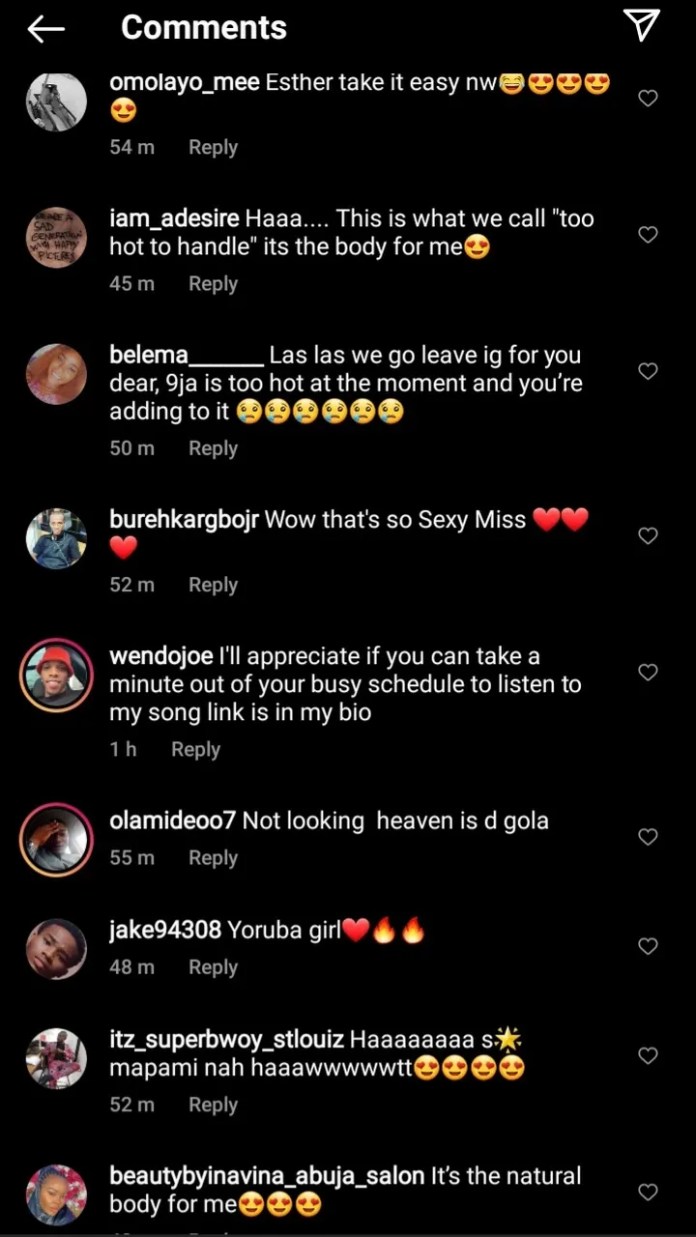Like itz_superbwoy_stlouiz's comment

tap(648, 1055)
